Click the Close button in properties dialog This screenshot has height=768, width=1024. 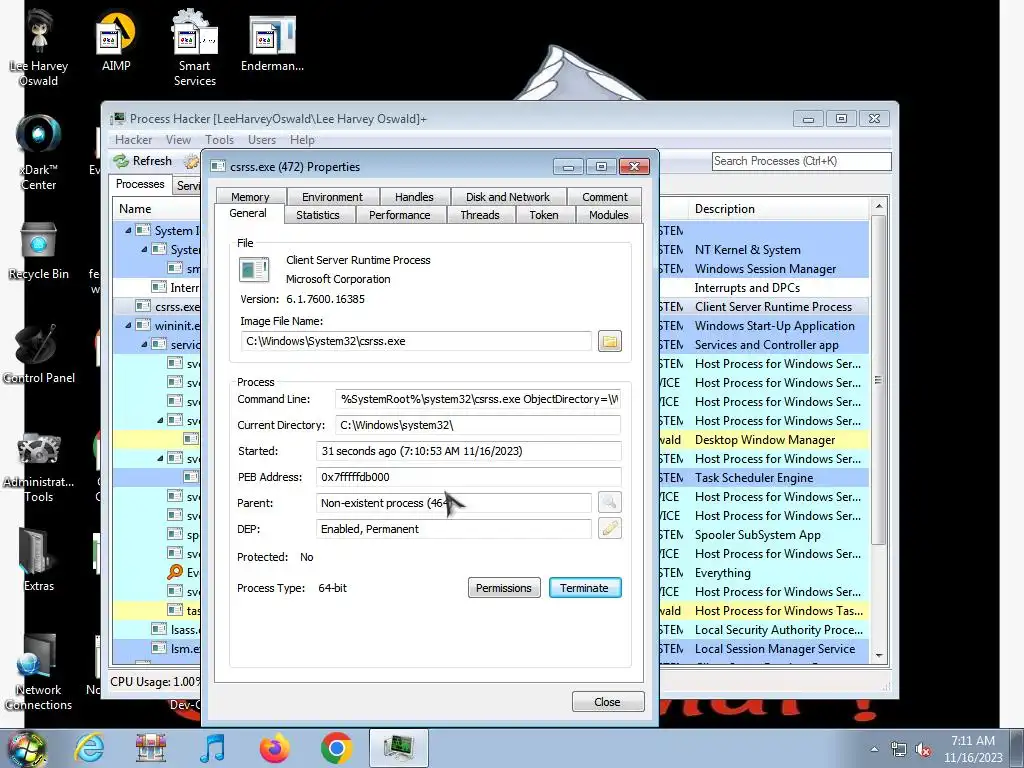[x=607, y=702]
